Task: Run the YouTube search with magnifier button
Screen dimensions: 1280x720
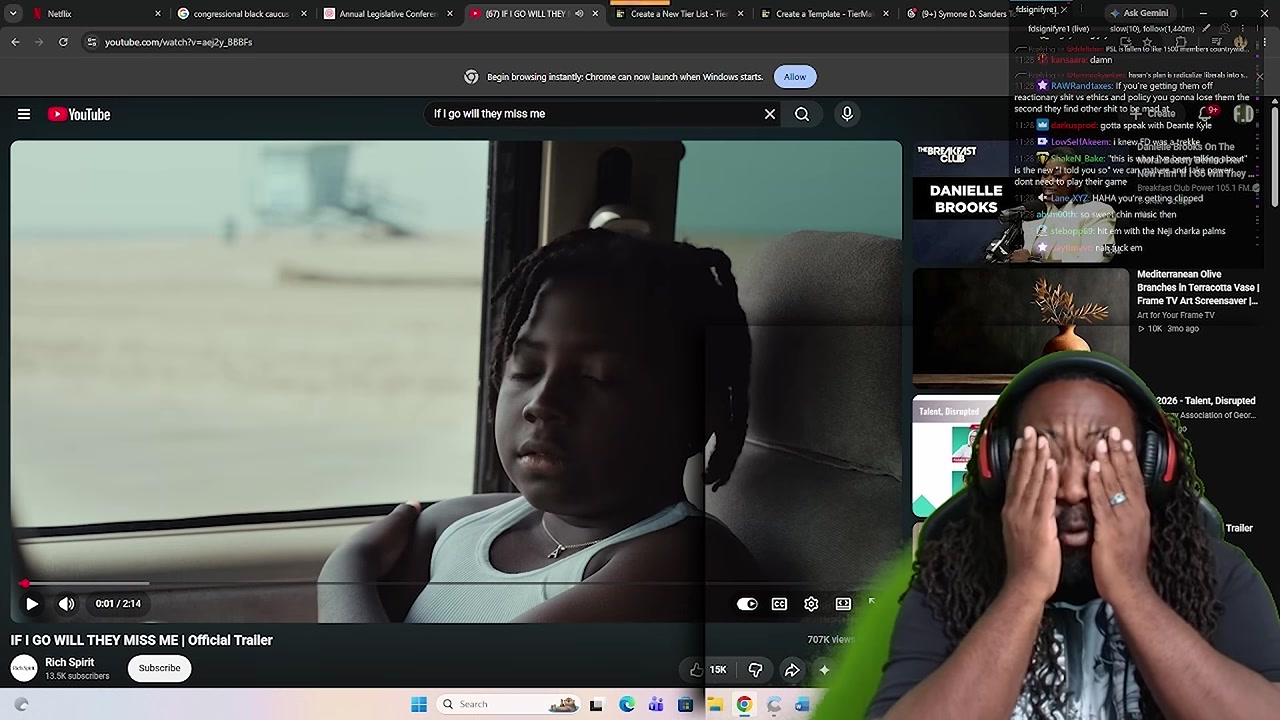Action: 802,114
